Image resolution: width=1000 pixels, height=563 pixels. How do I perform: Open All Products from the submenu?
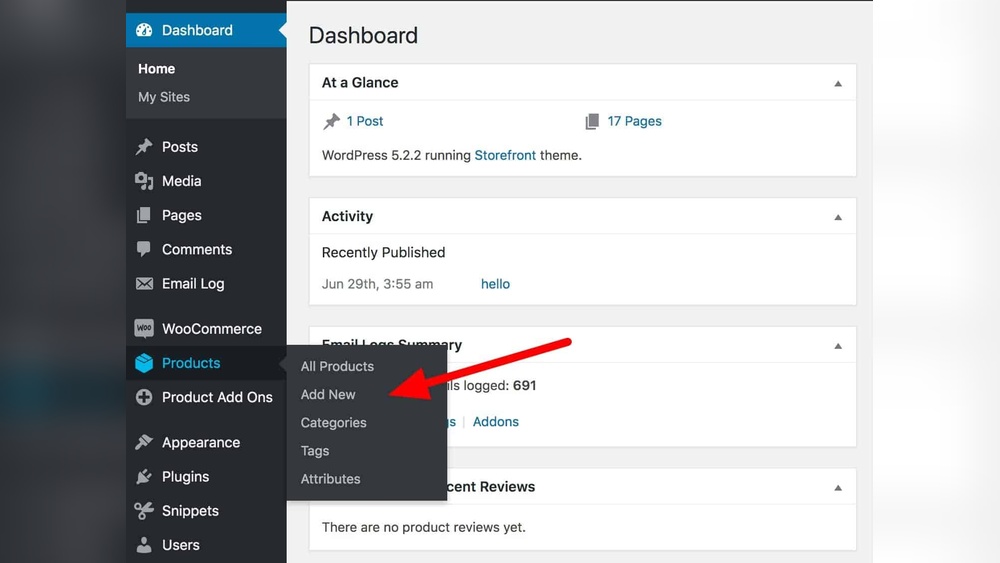pos(337,366)
